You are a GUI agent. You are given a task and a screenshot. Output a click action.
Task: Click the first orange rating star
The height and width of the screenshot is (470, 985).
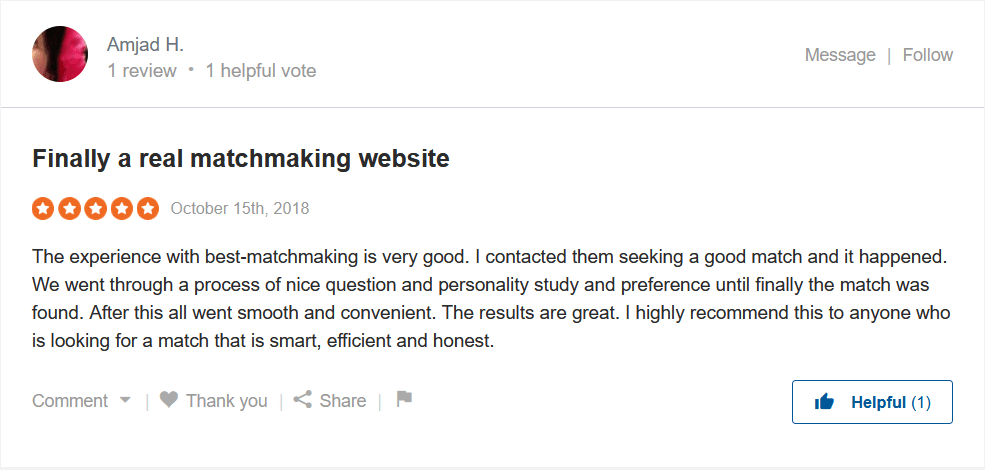pyautogui.click(x=43, y=209)
